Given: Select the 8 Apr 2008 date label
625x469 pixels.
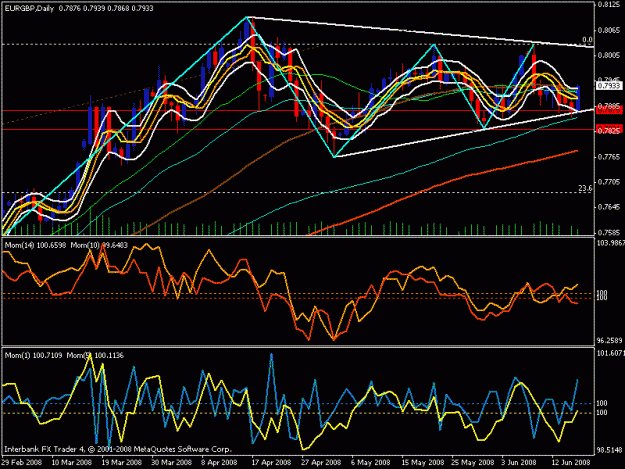Looking at the screenshot, I should coord(219,463).
